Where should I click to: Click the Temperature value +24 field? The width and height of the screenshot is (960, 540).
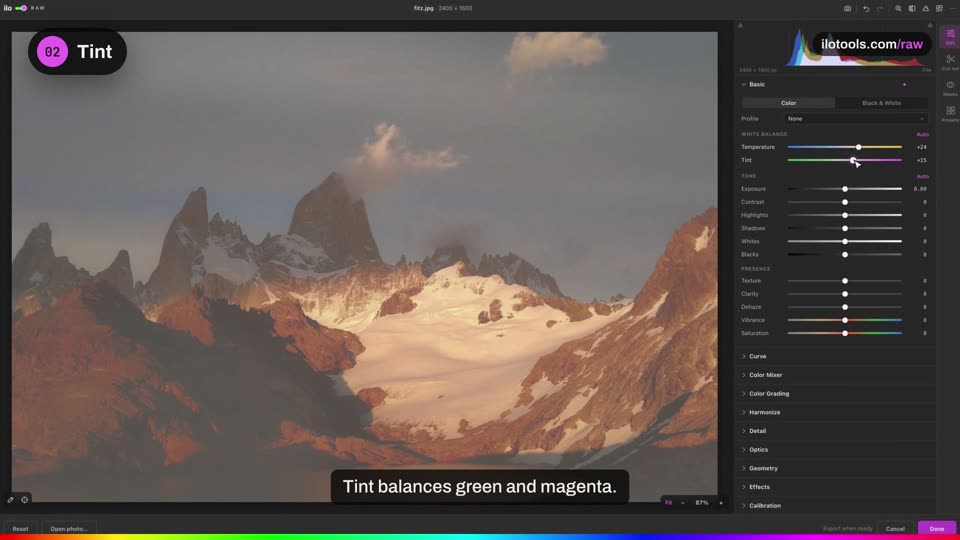tap(921, 147)
